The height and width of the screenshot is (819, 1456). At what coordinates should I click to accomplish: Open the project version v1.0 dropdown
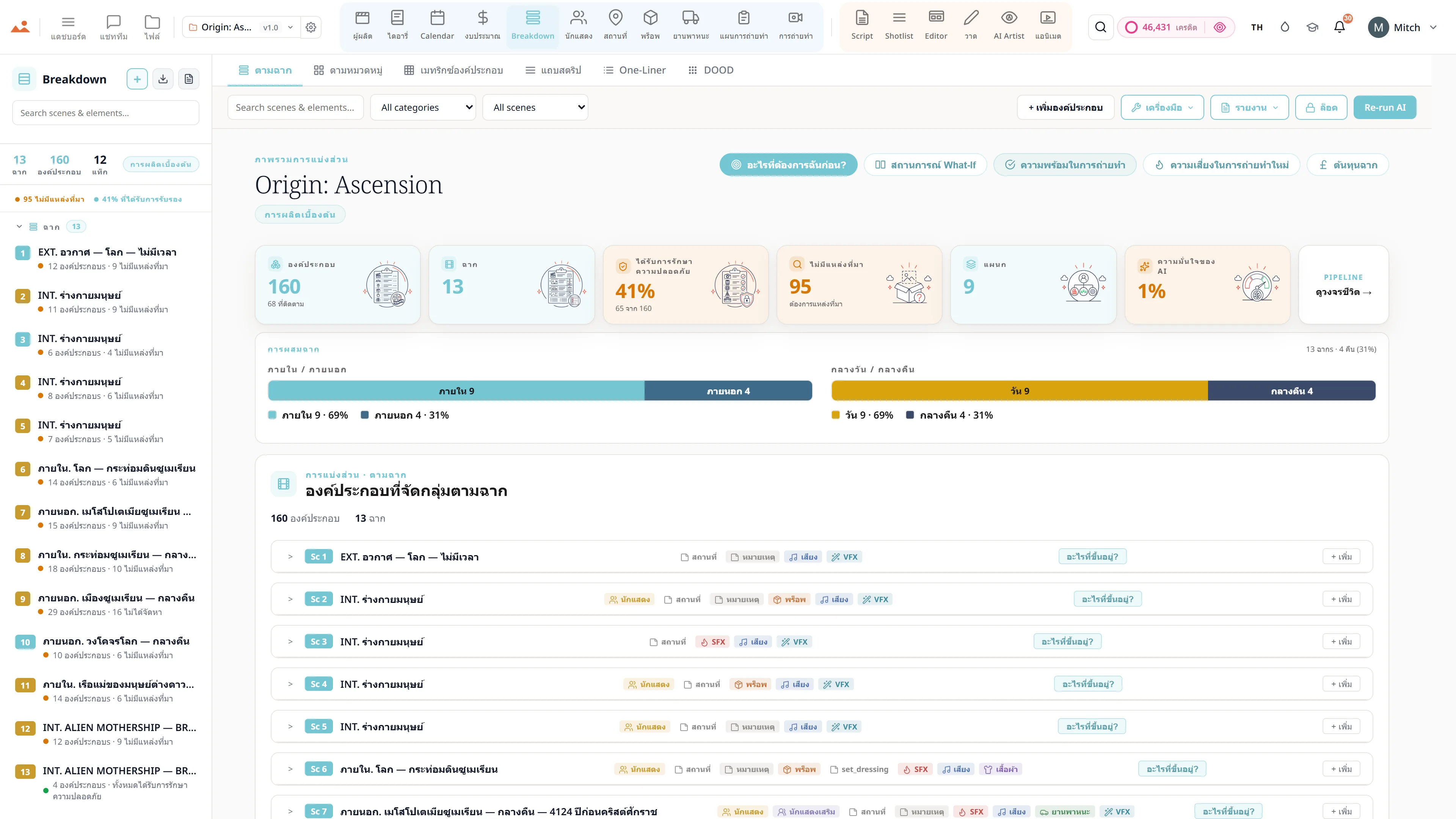278,27
